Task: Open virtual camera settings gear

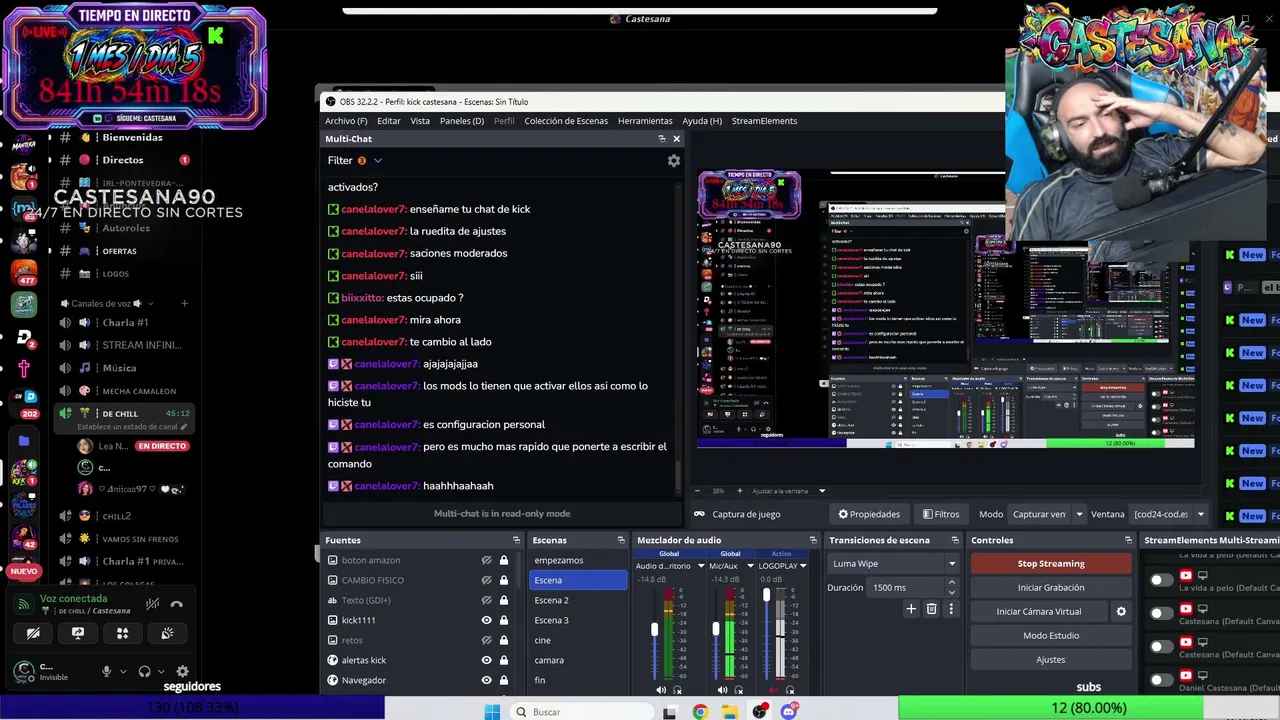Action: click(x=1121, y=612)
